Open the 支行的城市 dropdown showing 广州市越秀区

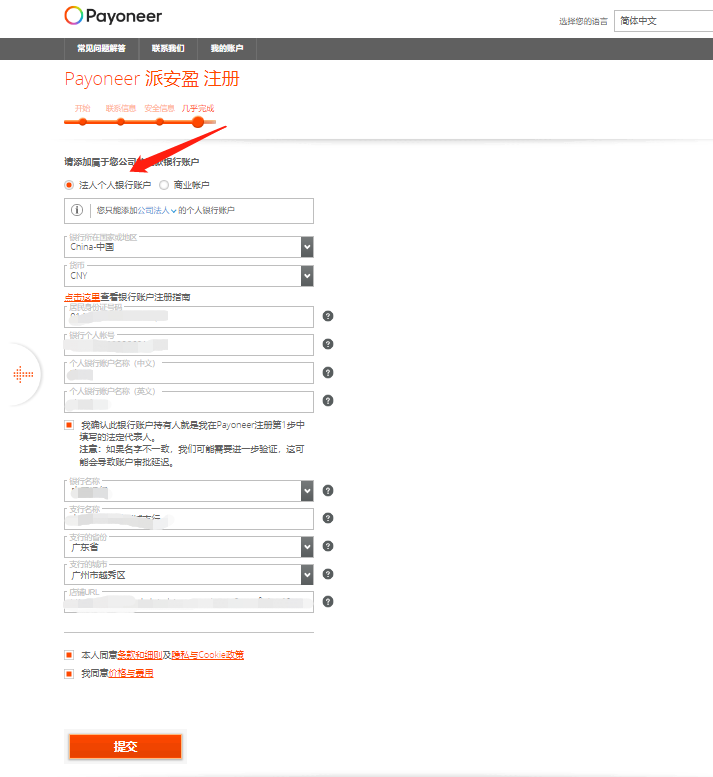pos(189,575)
